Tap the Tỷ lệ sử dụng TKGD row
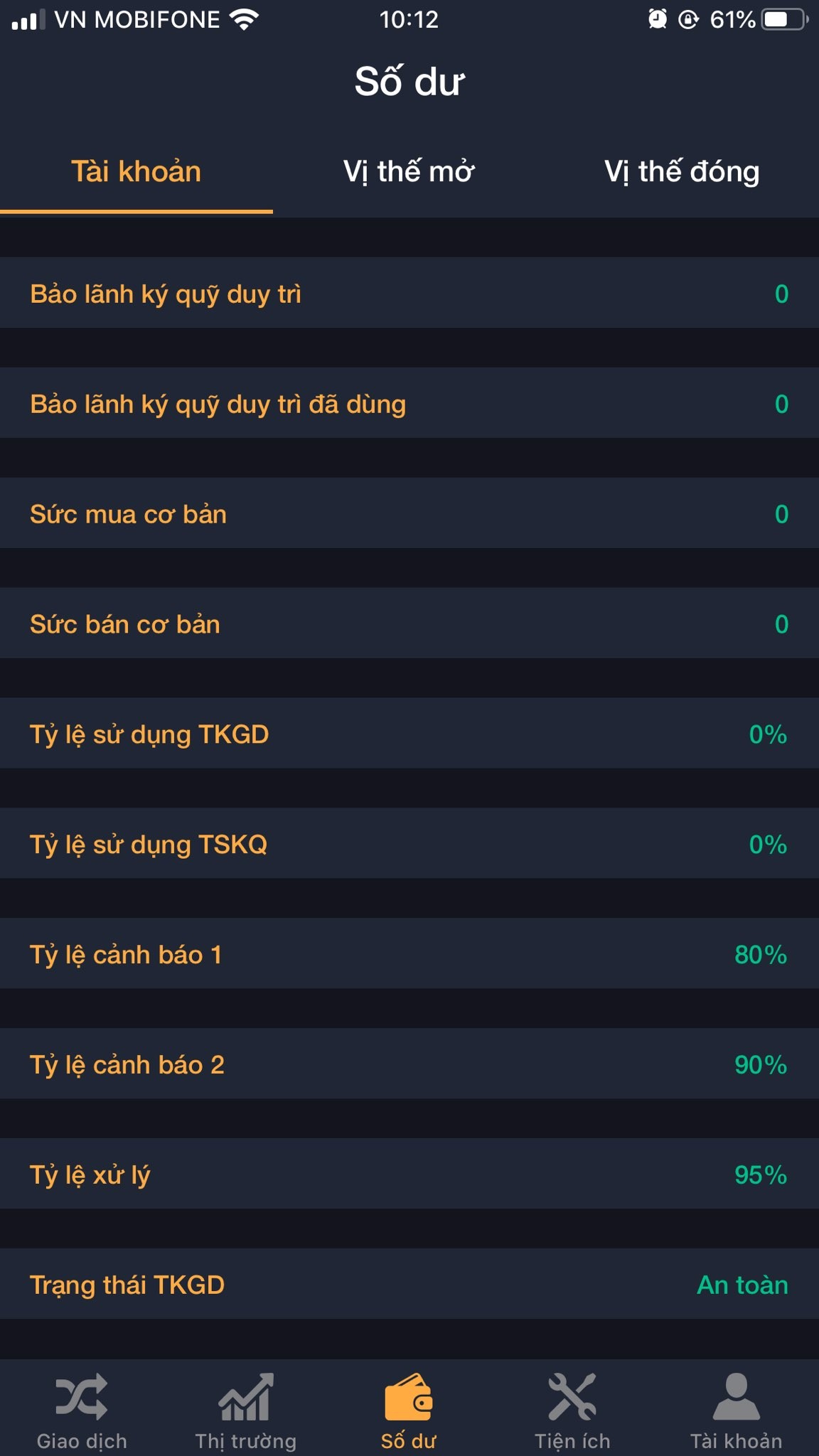Screen dimensions: 819x1456 409,734
